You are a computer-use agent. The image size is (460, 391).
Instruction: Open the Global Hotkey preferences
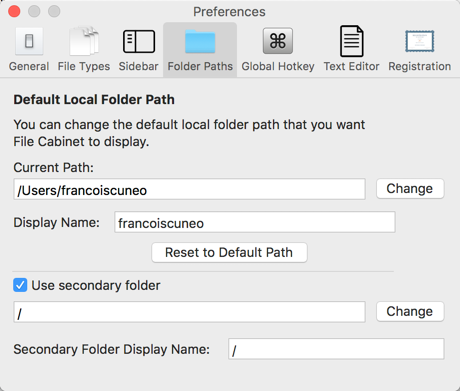[x=278, y=49]
